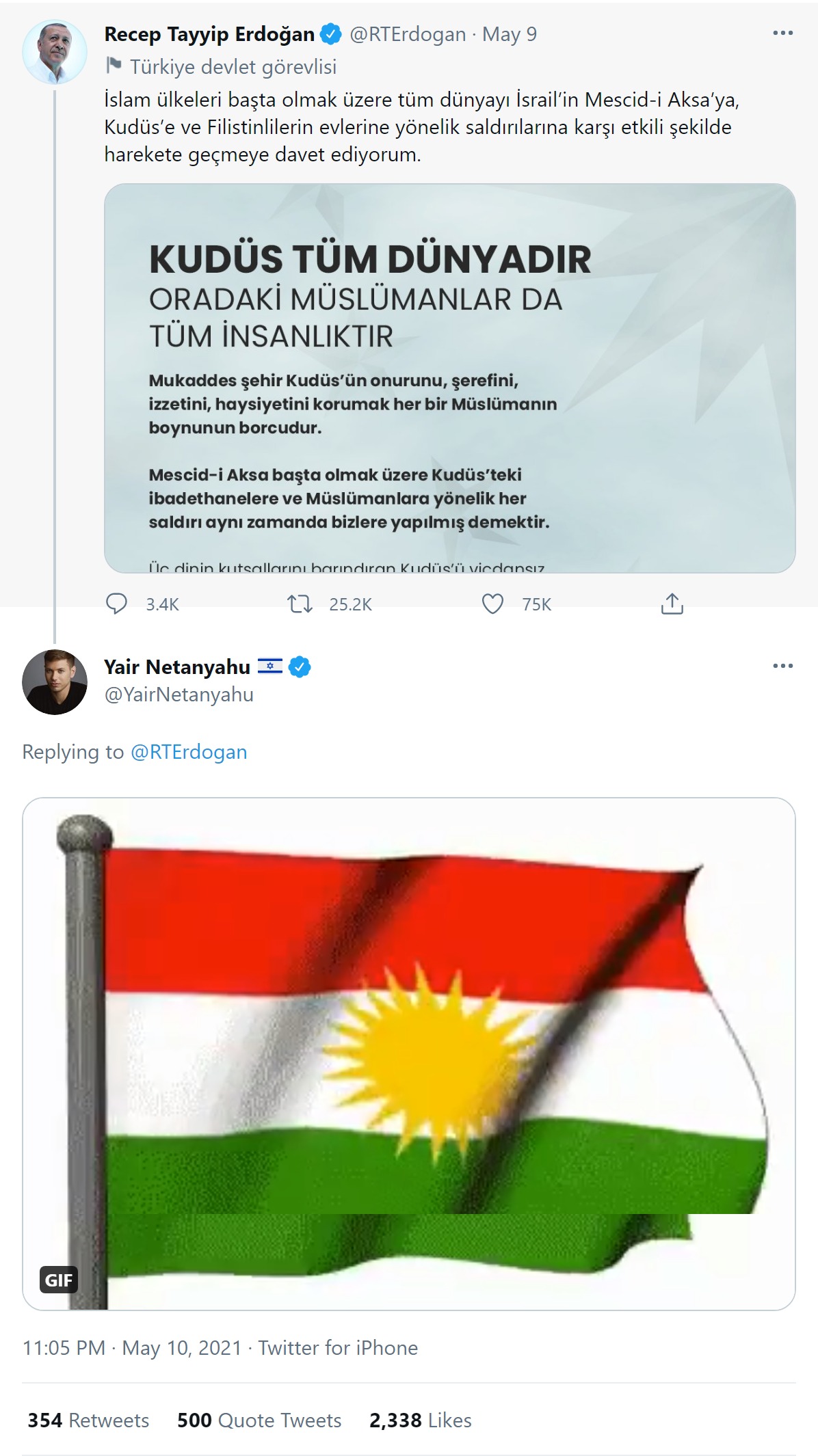Viewport: 818px width, 1456px height.
Task: Click Yair Netanyahu's profile avatar
Action: pos(55,682)
